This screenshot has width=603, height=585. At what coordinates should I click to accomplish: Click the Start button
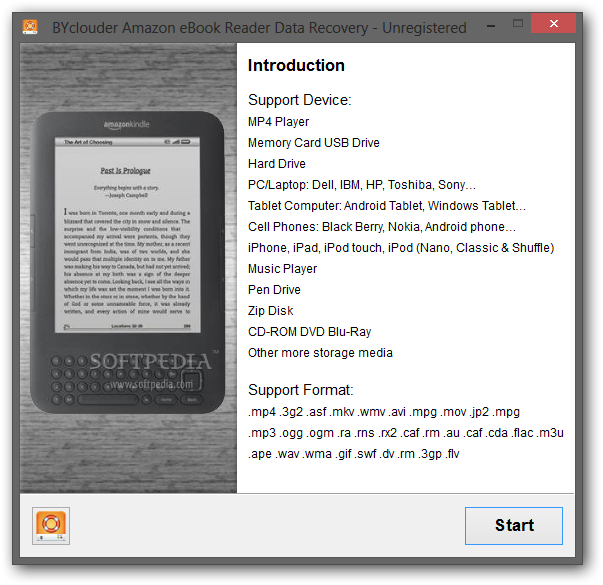click(513, 525)
